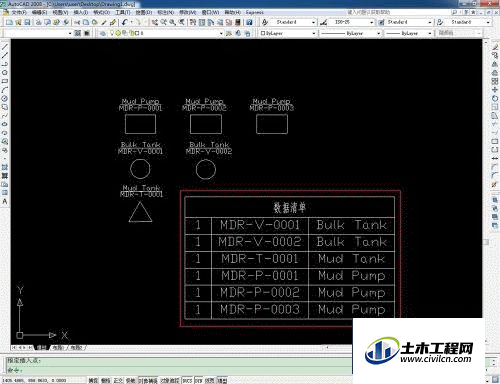500x384 pixels.
Task: Open the 窗口(W) menu
Action: (210, 12)
